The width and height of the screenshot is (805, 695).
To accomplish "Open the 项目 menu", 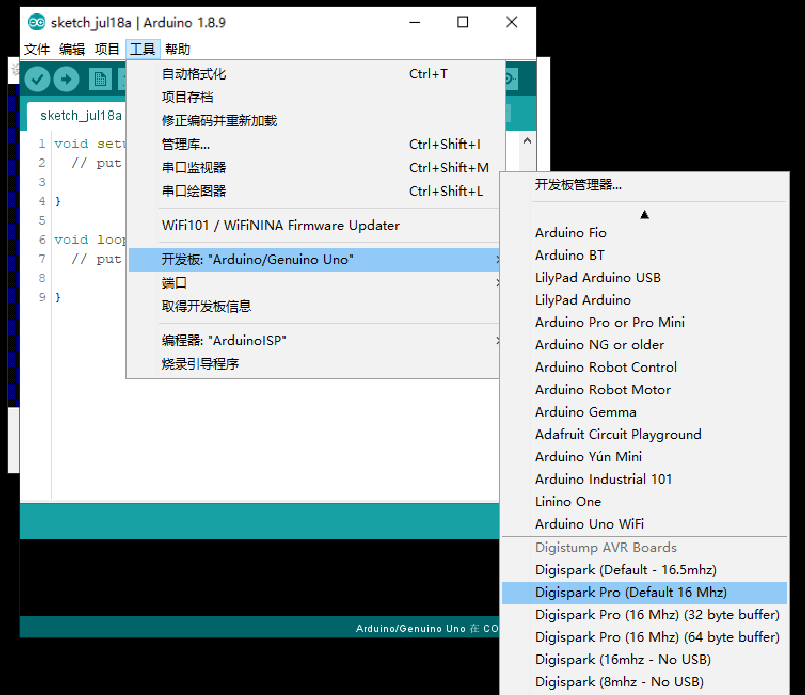I will (107, 49).
